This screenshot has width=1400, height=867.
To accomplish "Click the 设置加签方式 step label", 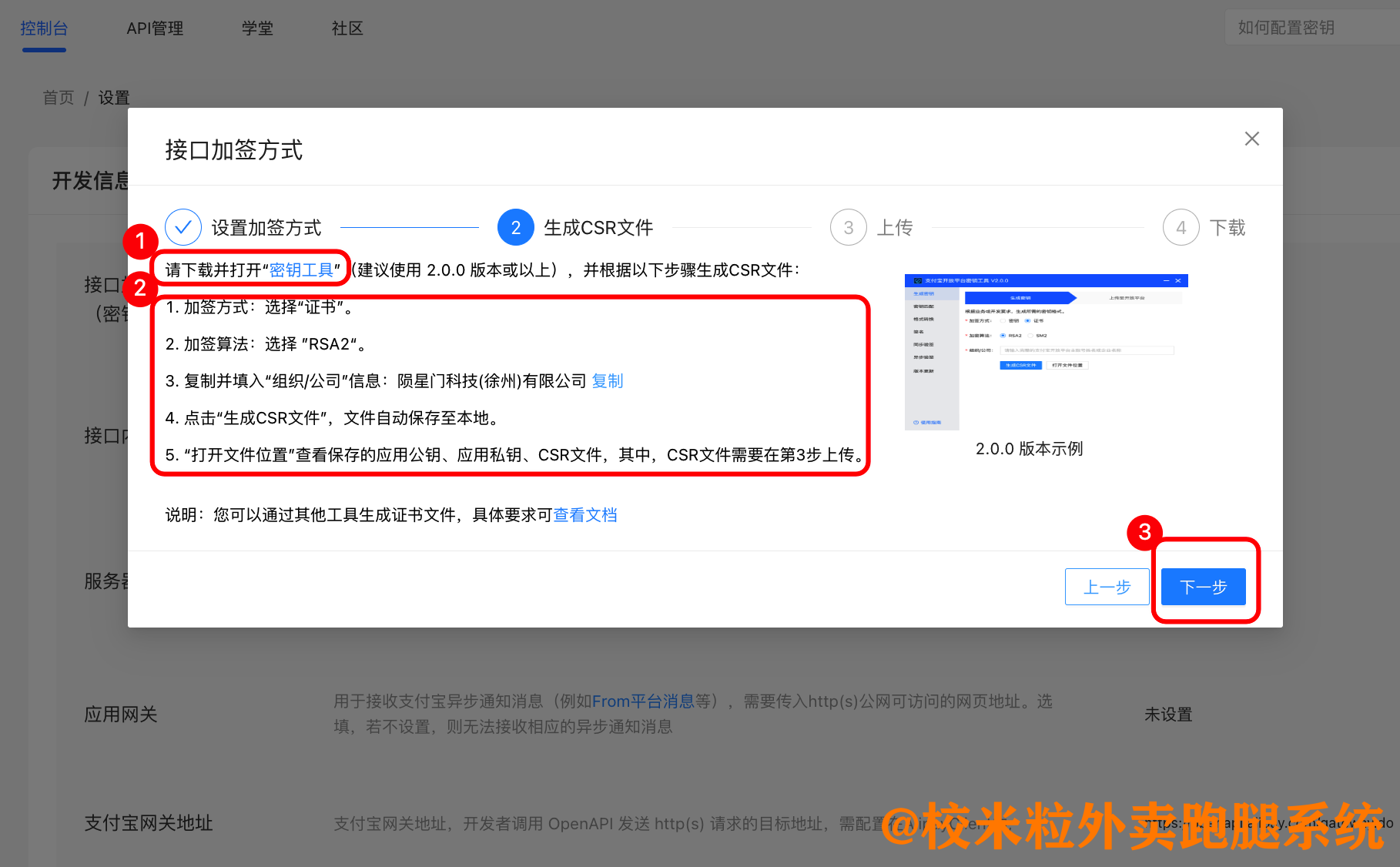I will pyautogui.click(x=266, y=228).
